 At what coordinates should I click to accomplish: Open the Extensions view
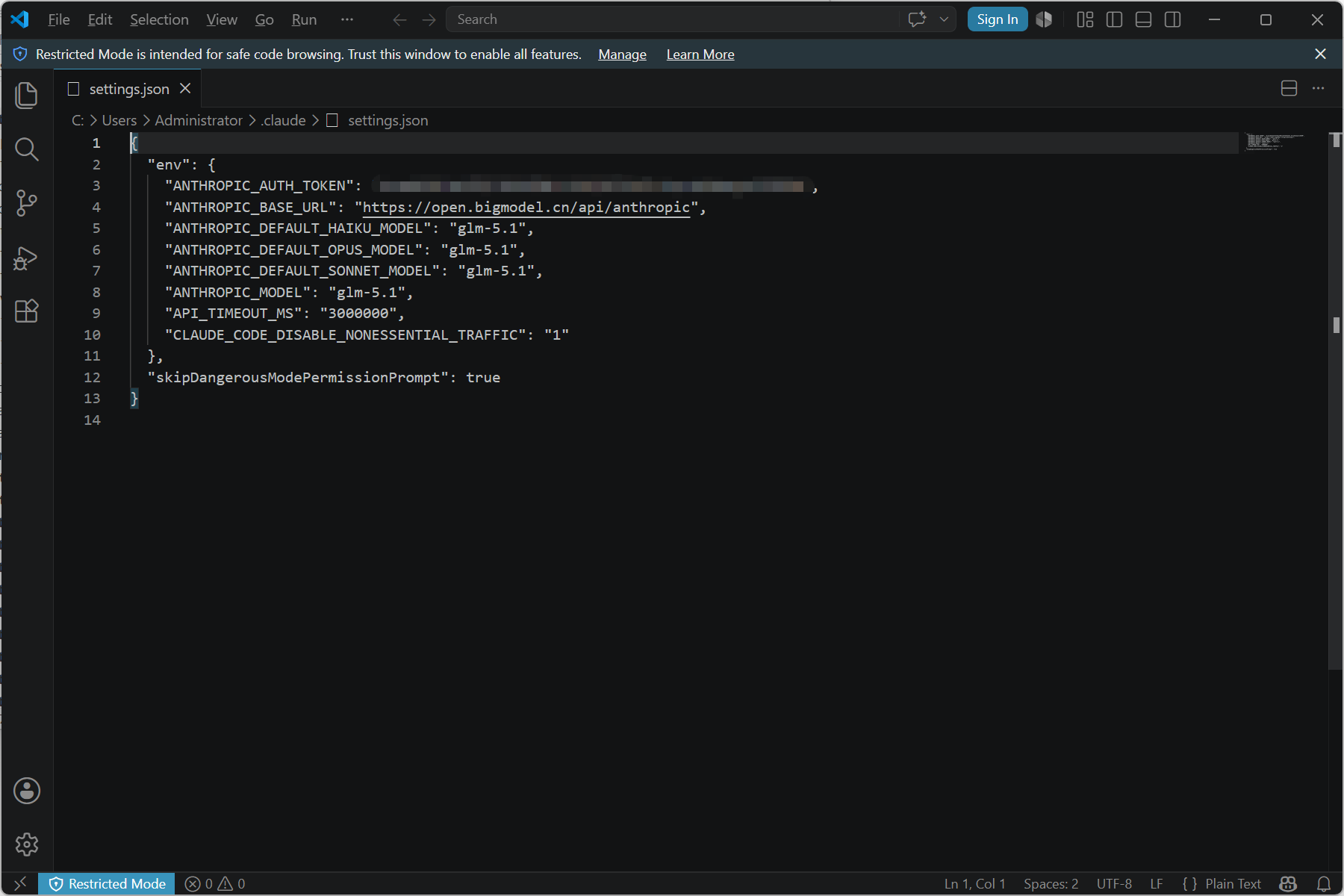click(27, 311)
